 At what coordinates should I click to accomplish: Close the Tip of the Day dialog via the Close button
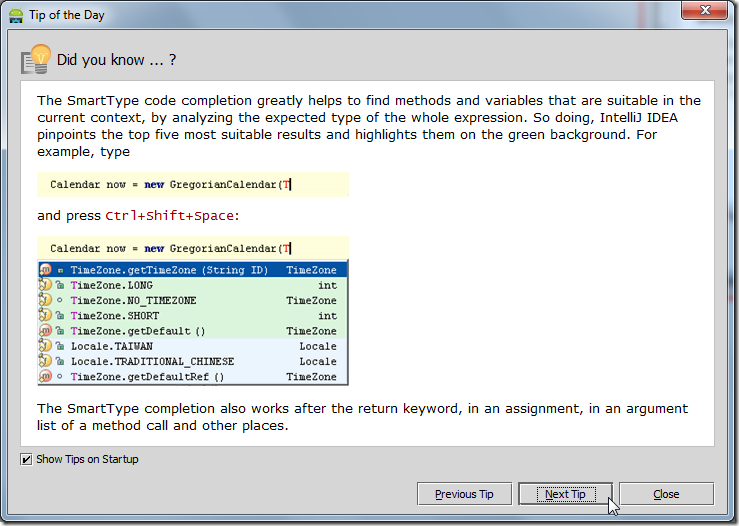666,494
